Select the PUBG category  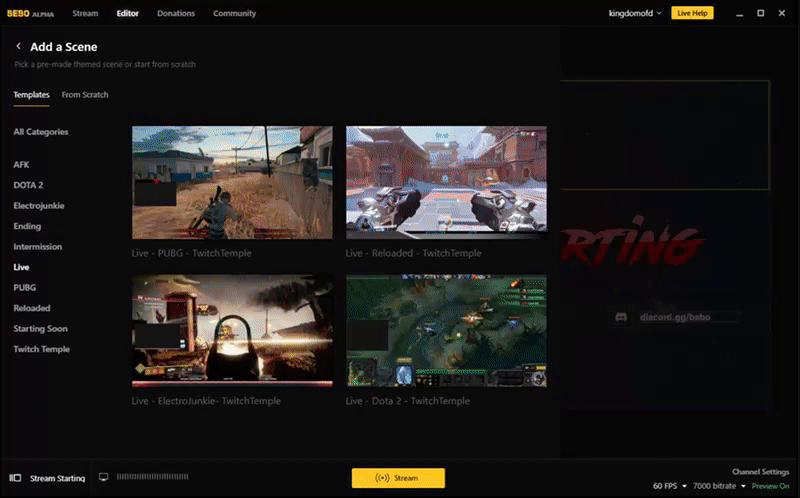(x=25, y=287)
